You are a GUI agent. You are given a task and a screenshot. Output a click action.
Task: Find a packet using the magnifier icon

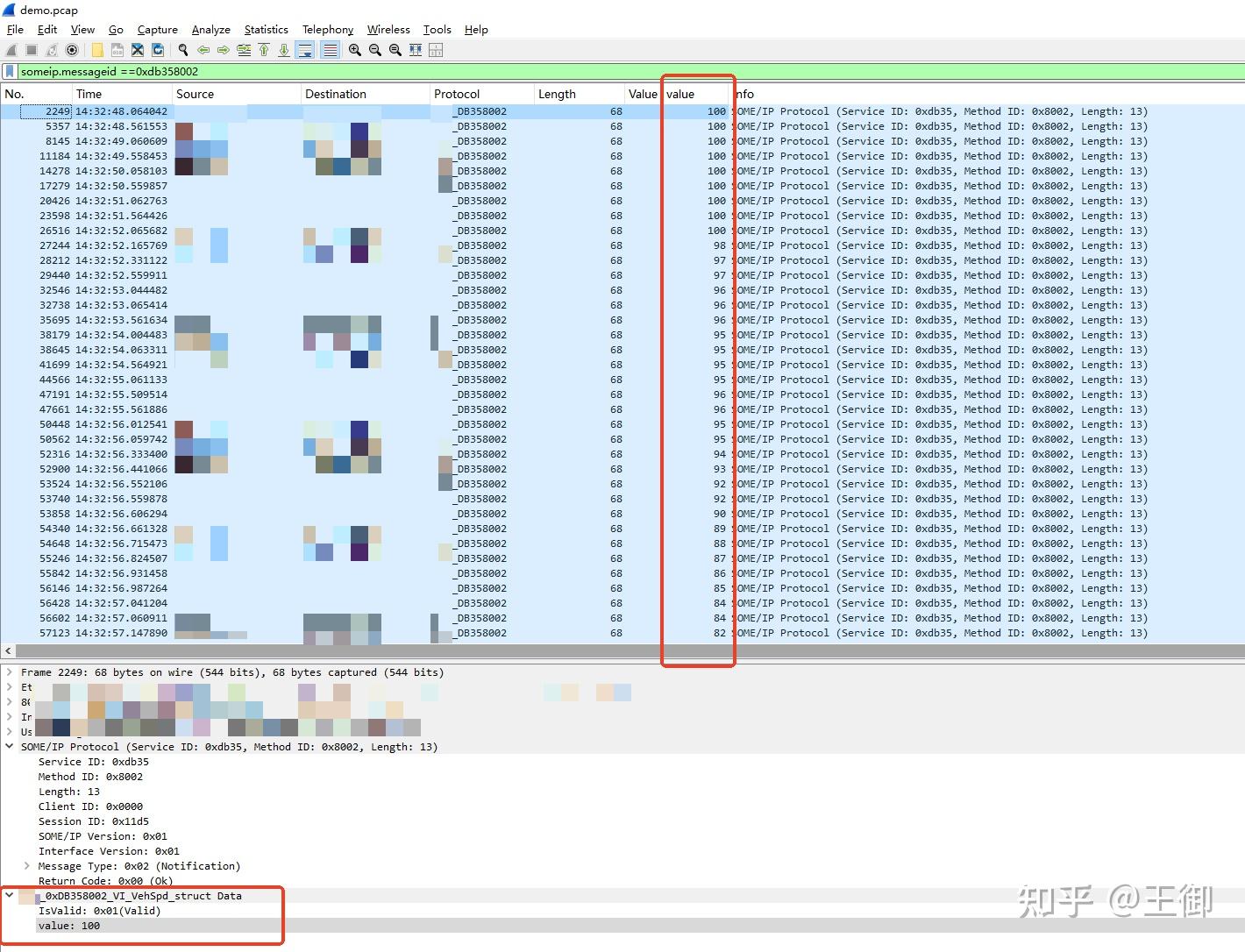(183, 50)
